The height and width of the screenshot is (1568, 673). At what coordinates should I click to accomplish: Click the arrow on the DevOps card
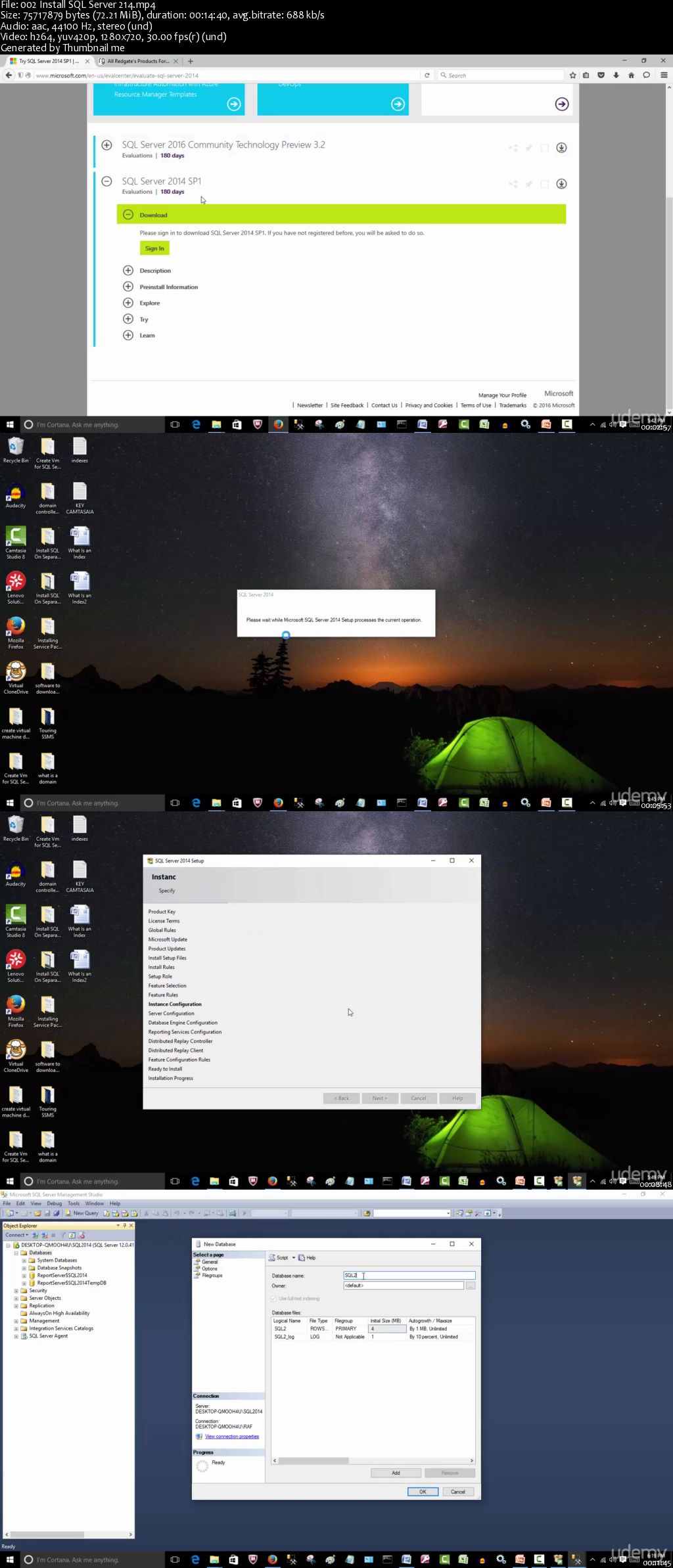coord(398,104)
